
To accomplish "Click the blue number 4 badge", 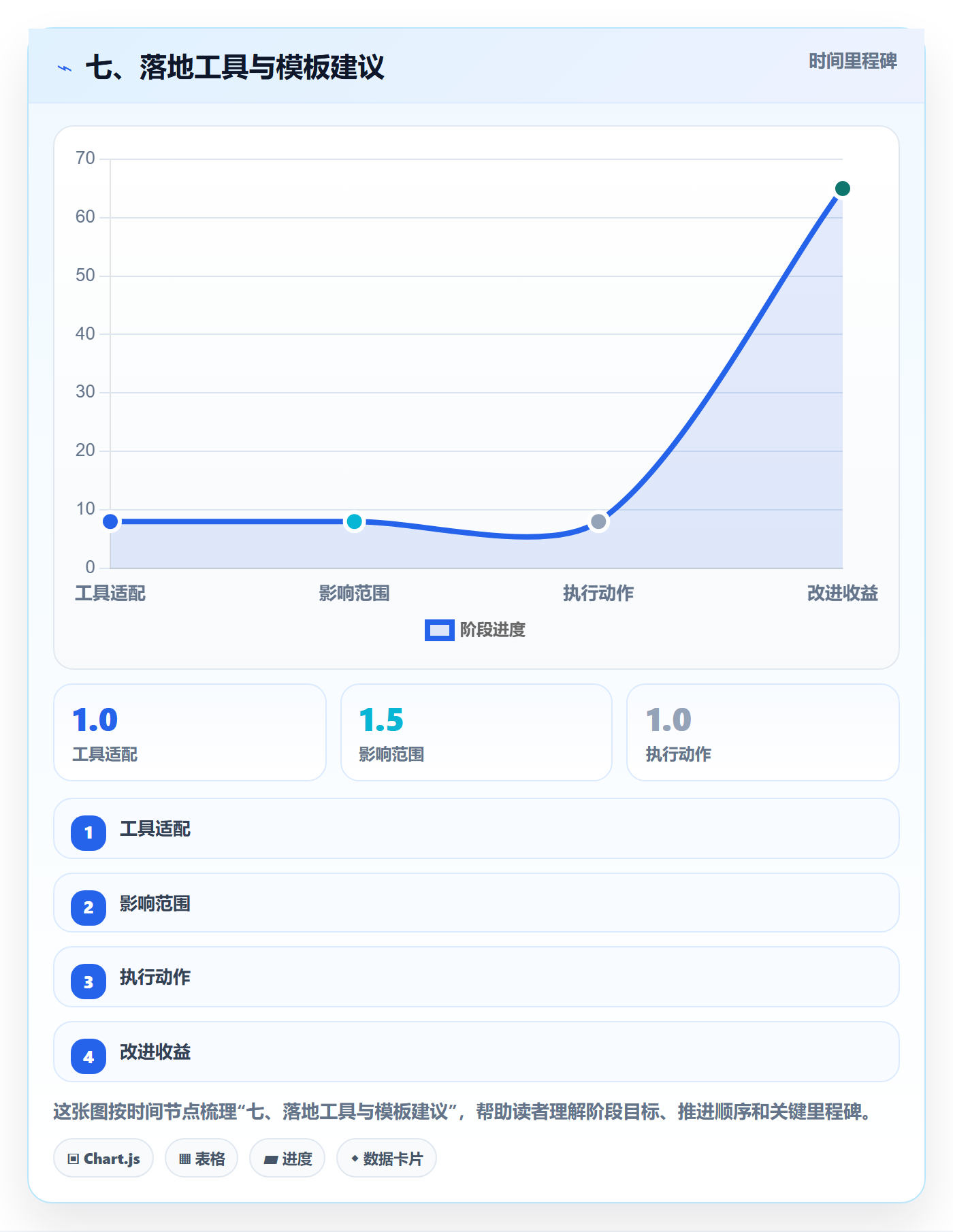I will [88, 1056].
